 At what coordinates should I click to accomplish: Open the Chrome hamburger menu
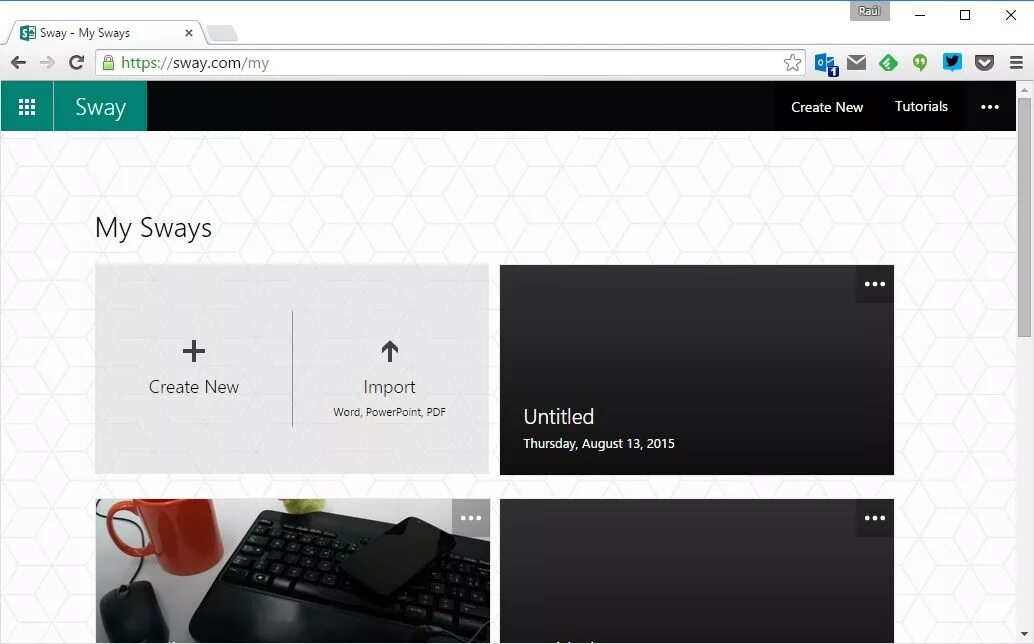[1016, 63]
